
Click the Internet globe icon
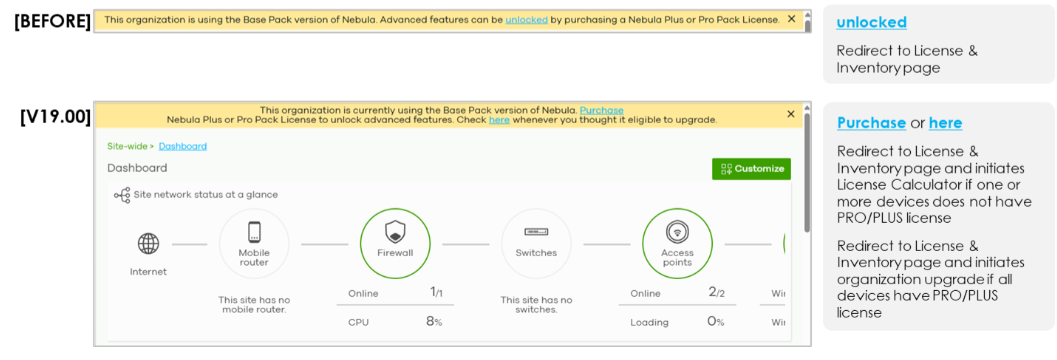(148, 243)
